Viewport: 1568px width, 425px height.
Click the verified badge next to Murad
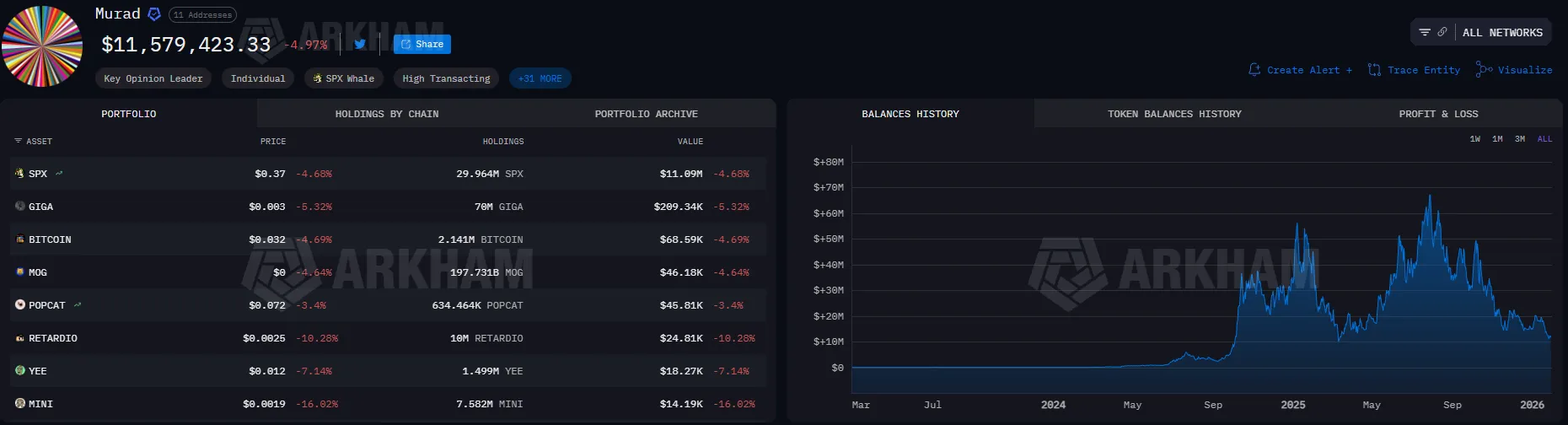click(154, 14)
